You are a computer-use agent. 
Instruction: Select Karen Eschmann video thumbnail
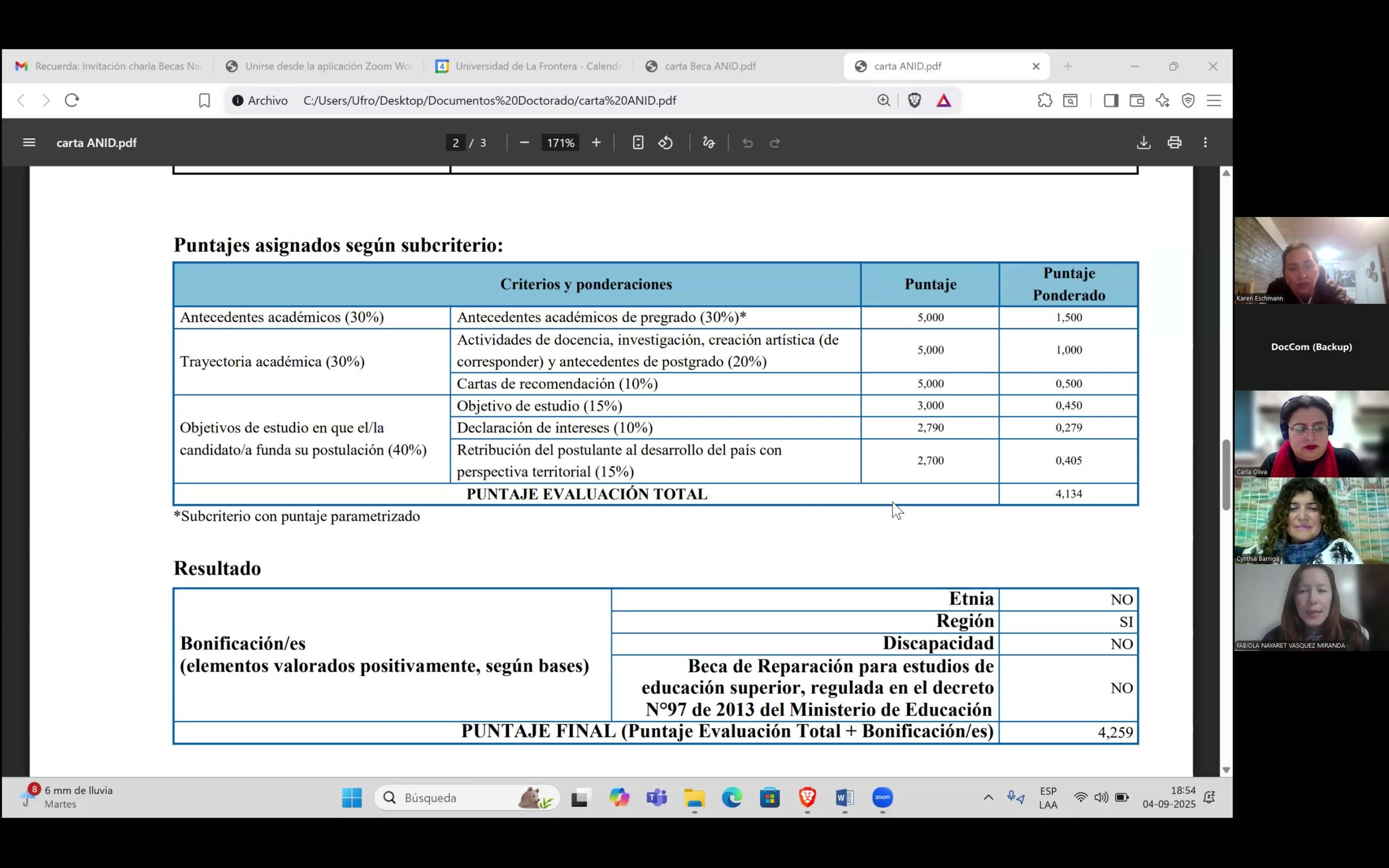[x=1311, y=260]
